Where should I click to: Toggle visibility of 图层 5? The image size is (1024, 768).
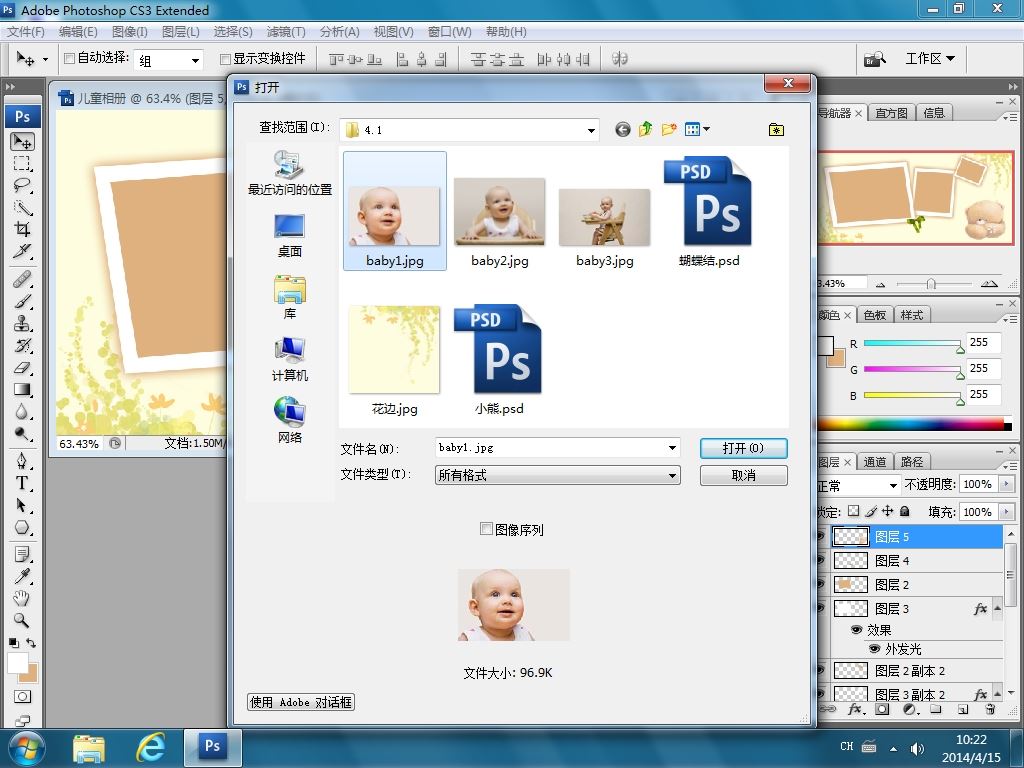coord(822,537)
